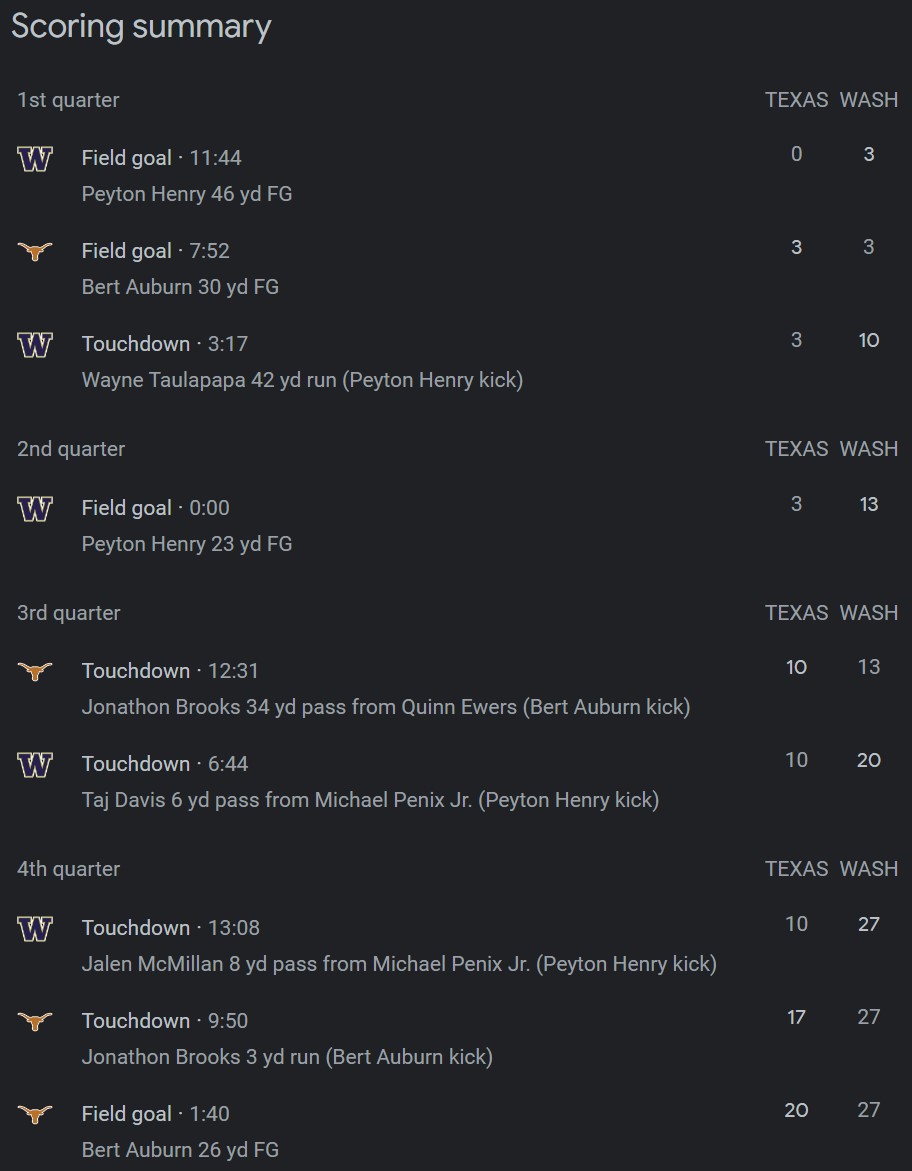Click Texas logo beside 9:50 touchdown

coord(35,1021)
